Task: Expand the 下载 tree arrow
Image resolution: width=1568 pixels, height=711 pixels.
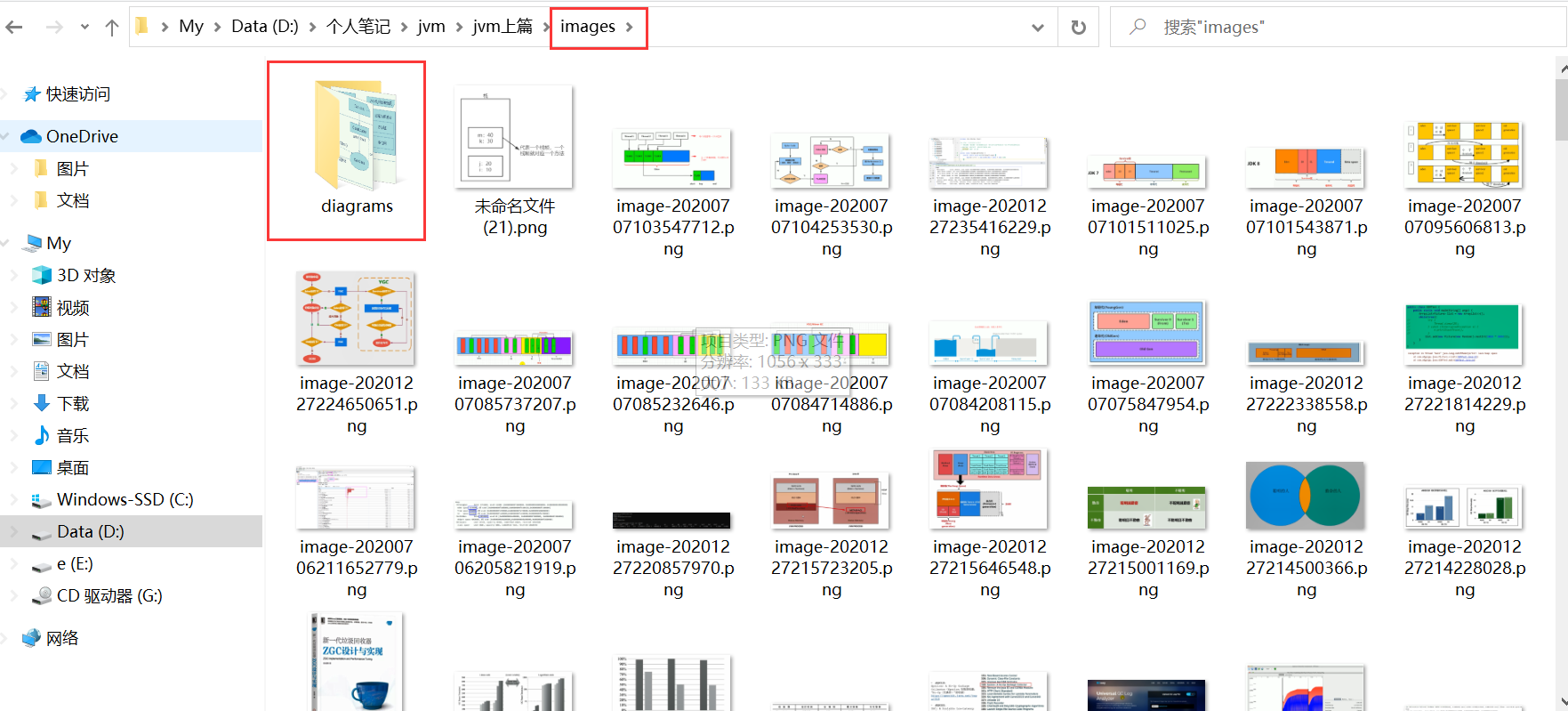Action: pos(12,404)
